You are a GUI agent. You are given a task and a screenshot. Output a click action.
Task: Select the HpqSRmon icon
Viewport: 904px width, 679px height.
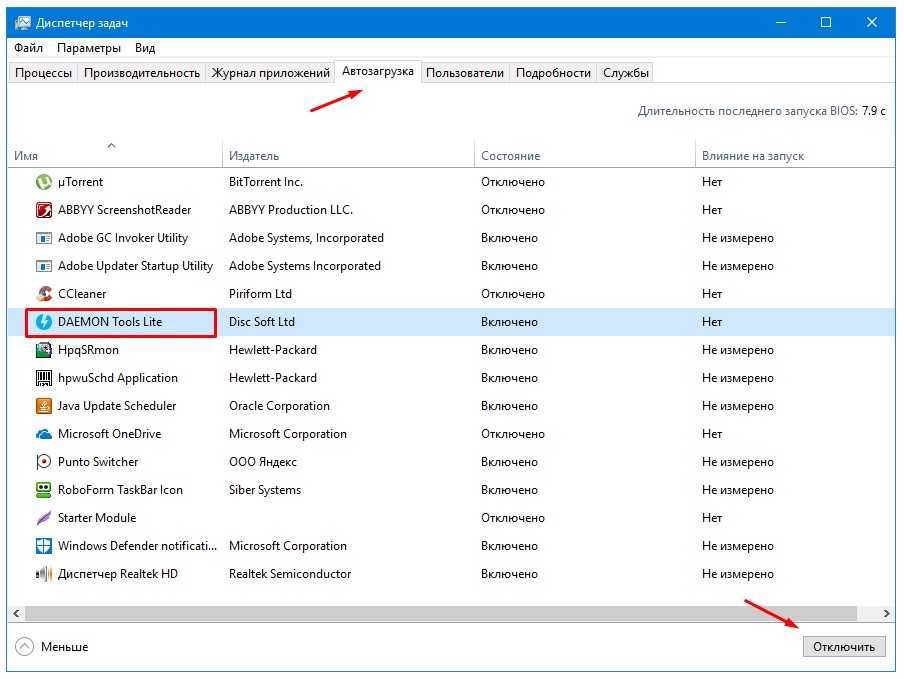[x=44, y=350]
